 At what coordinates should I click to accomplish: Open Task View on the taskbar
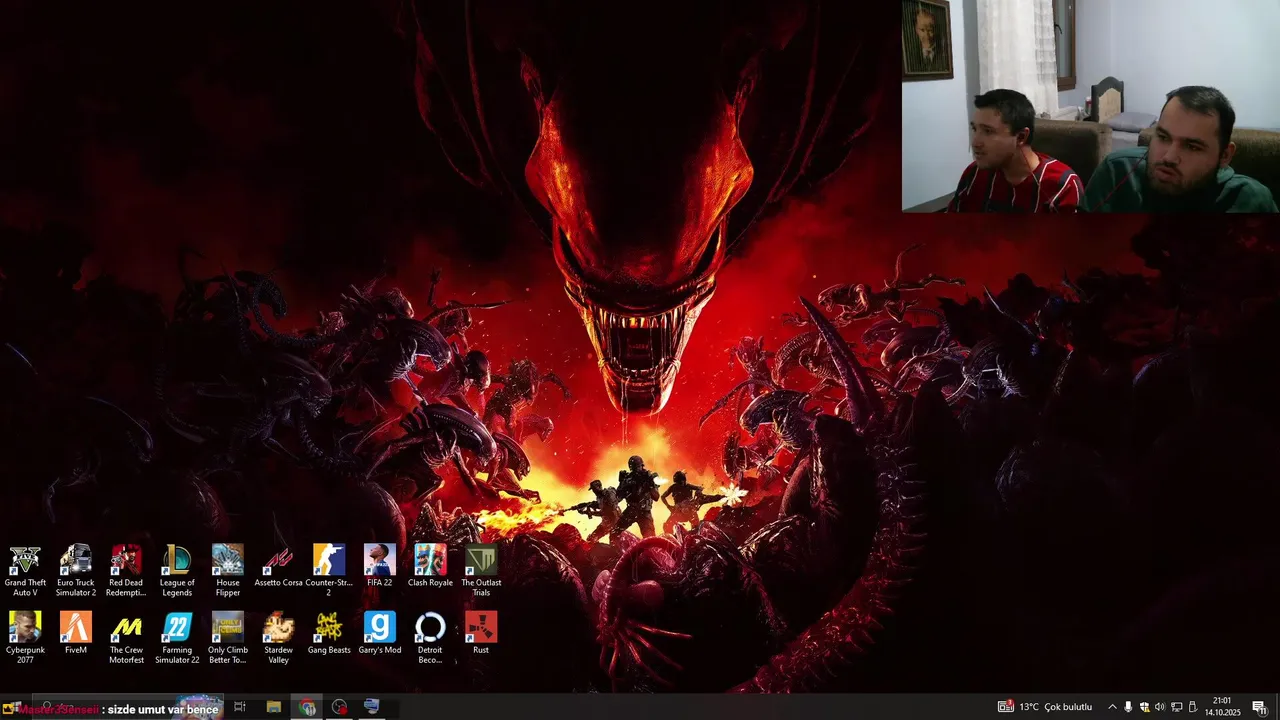(240, 707)
